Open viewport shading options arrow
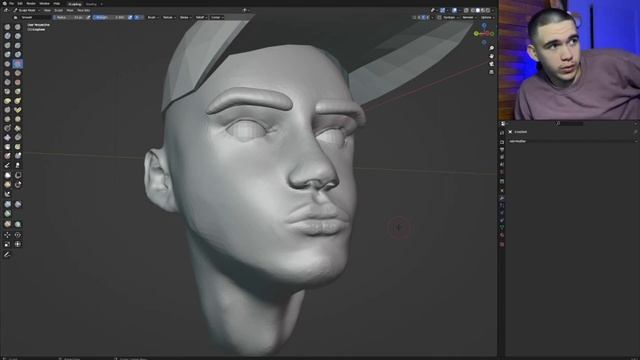Viewport: 640px width, 360px height. tap(493, 10)
